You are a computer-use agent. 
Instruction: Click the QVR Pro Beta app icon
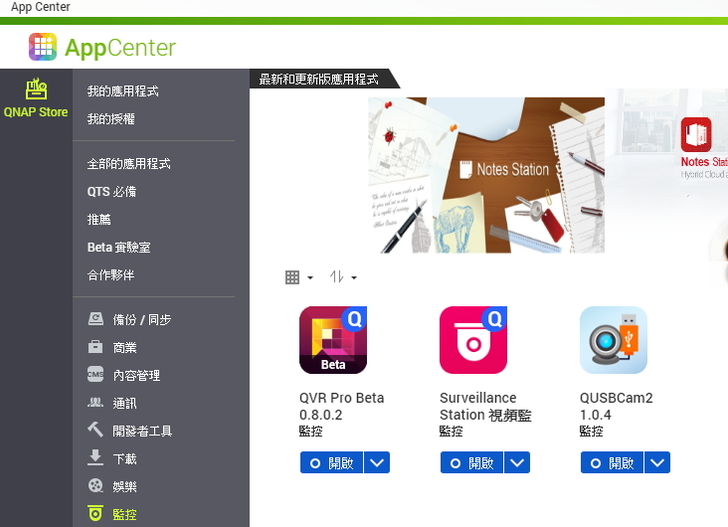[x=333, y=340]
